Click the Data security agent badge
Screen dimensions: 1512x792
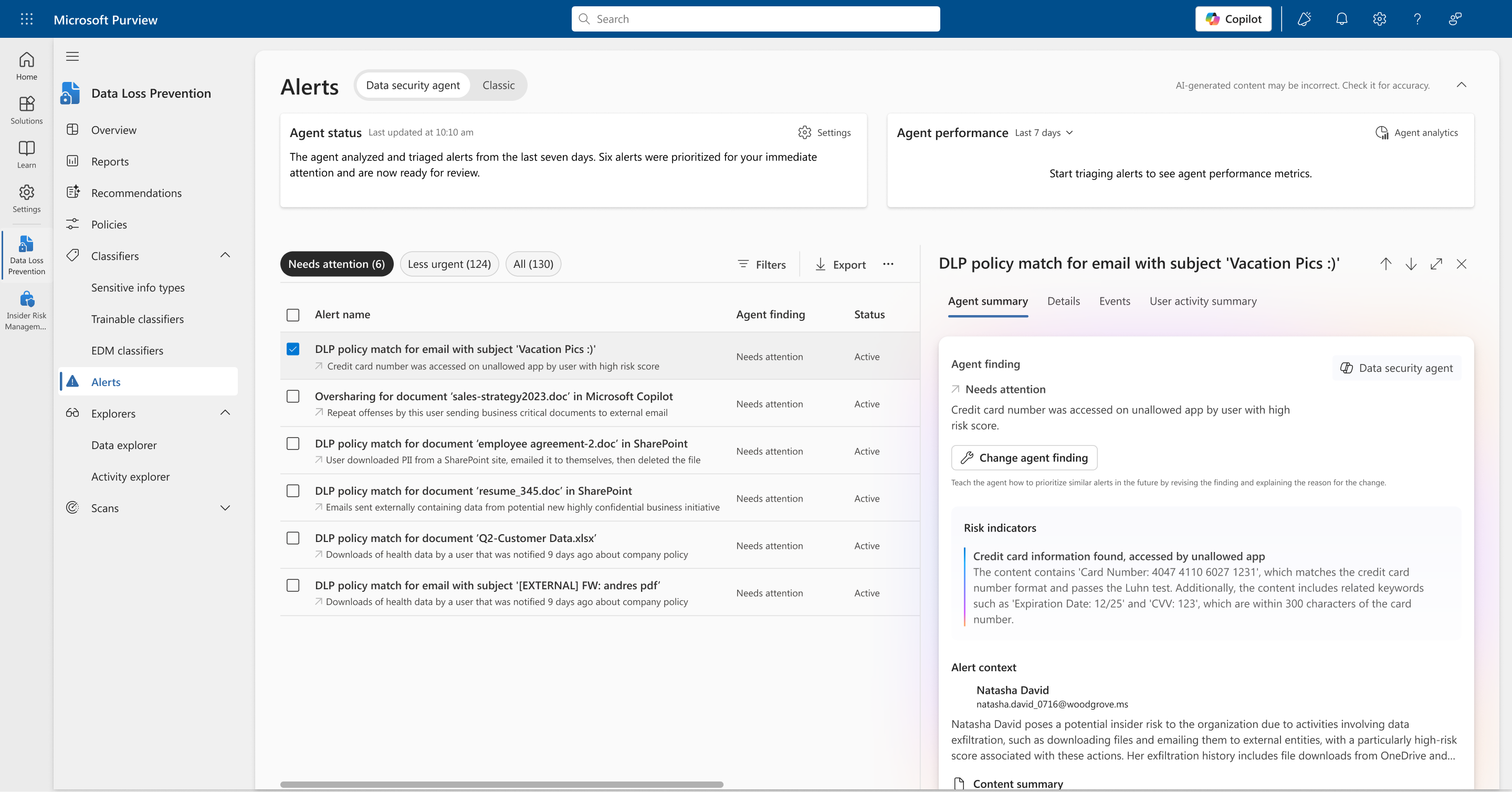pyautogui.click(x=1396, y=368)
